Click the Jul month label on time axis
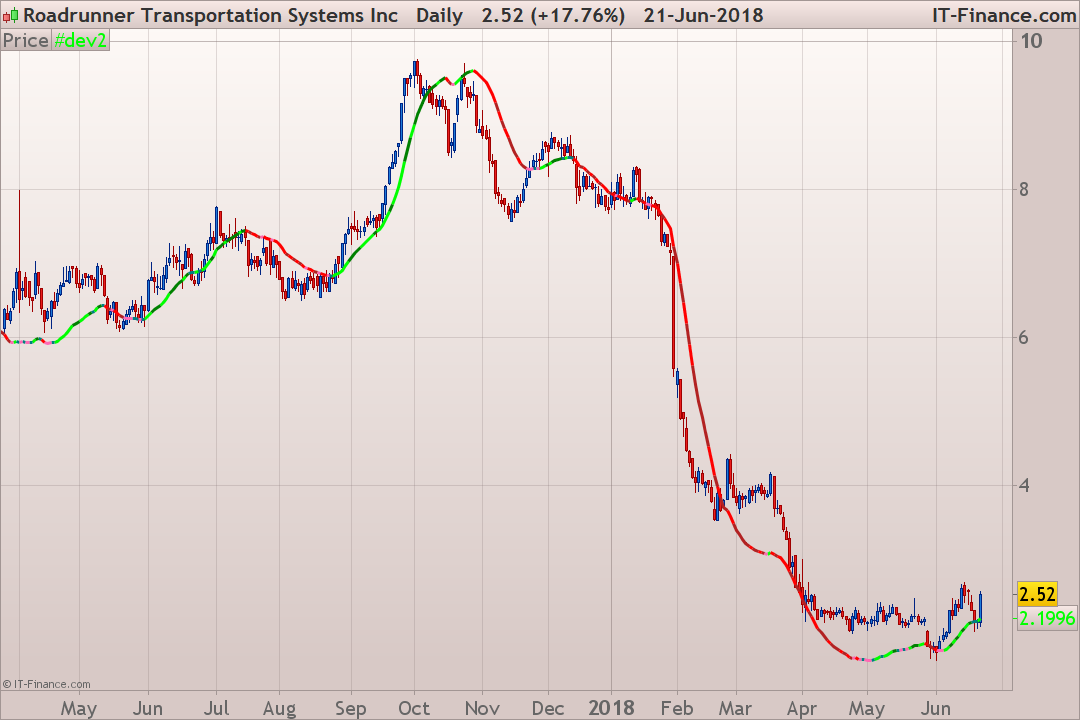 [216, 708]
